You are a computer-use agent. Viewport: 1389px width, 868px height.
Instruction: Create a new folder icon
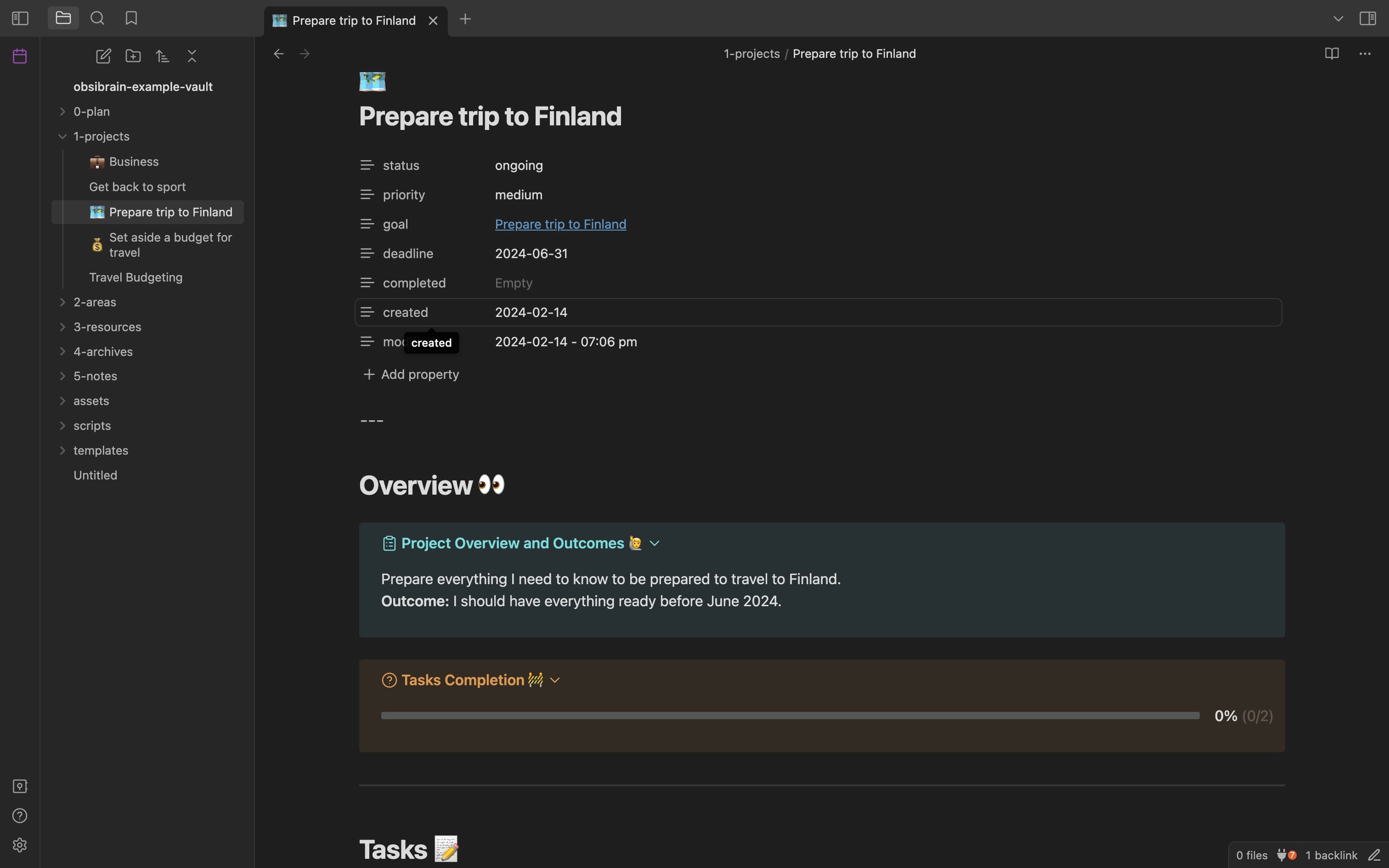[133, 56]
